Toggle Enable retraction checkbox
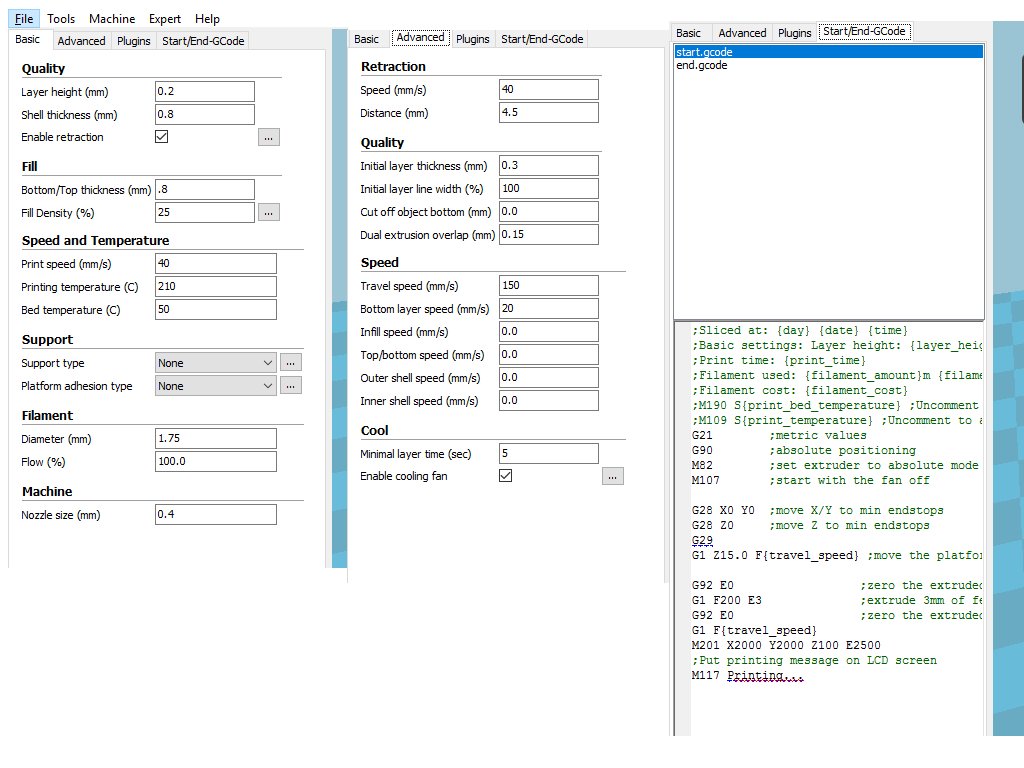Viewport: 1024px width, 768px height. click(x=162, y=137)
